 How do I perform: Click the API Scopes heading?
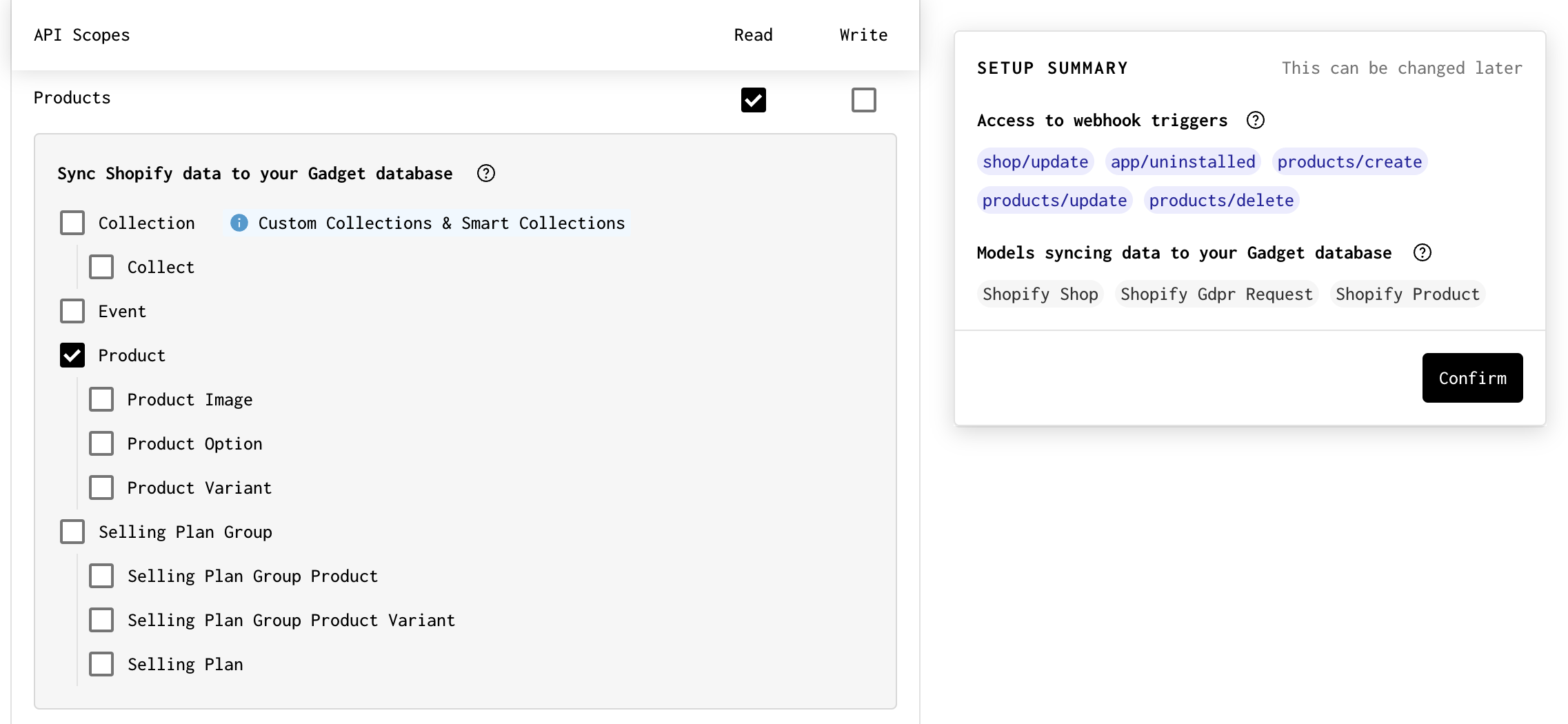(82, 35)
